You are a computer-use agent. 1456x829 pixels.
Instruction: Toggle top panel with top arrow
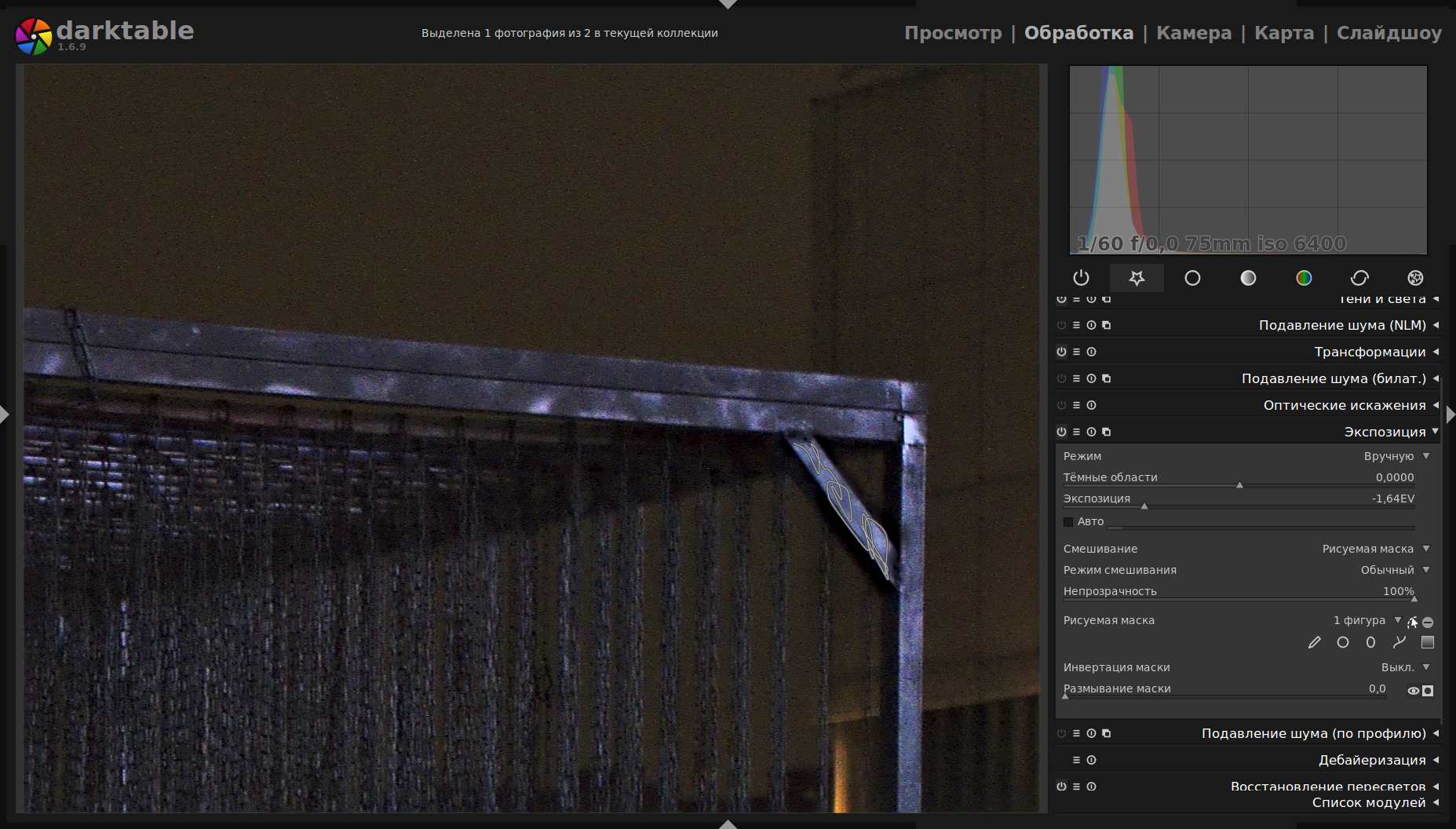click(728, 4)
